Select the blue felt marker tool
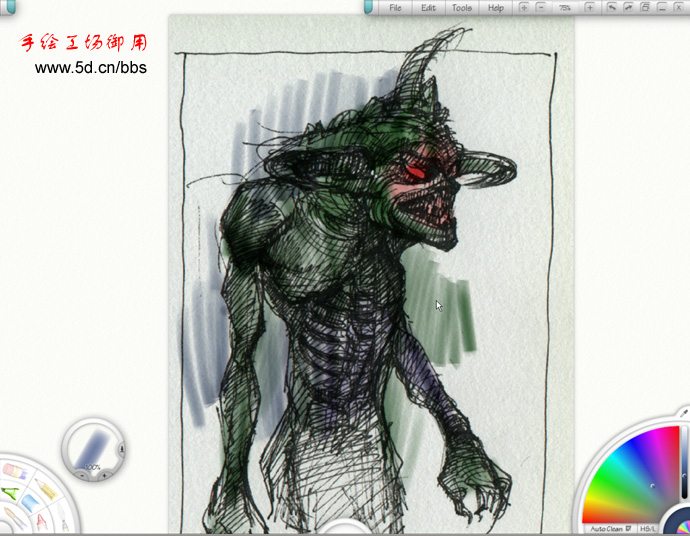 pos(31,503)
